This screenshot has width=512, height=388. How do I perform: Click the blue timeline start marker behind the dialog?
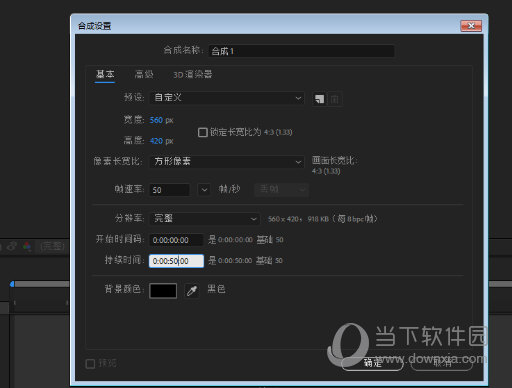point(12,284)
